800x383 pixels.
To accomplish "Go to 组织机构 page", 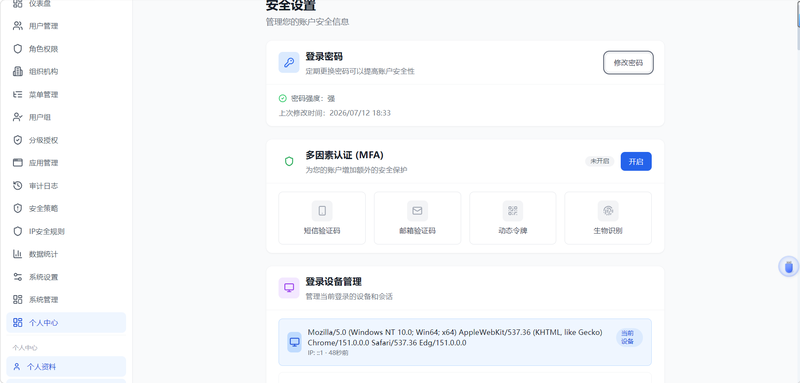I will pos(66,71).
